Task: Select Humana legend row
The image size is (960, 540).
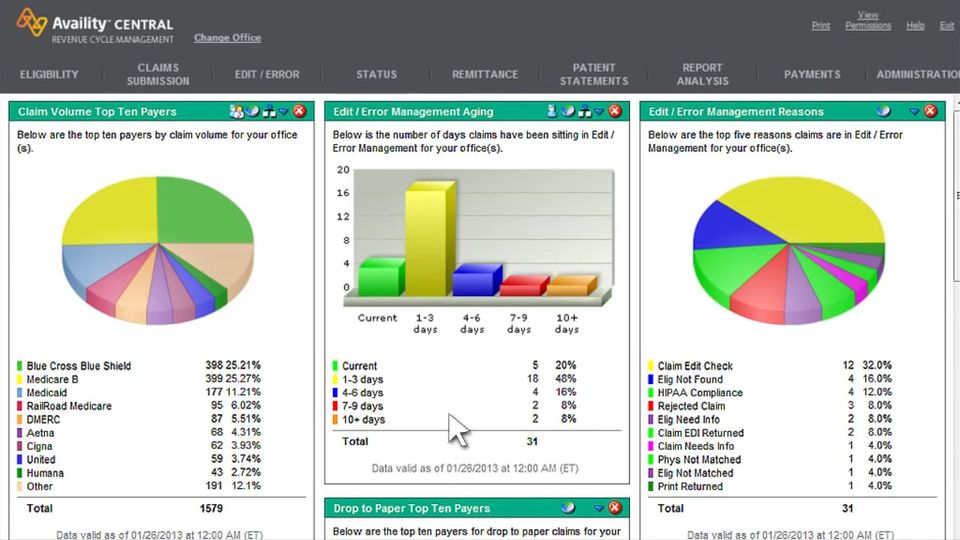Action: [x=139, y=473]
